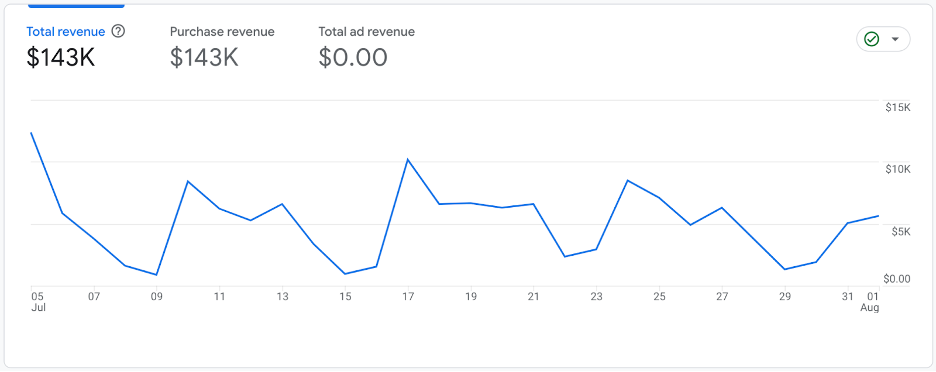Click the 21 x-axis date label

[x=534, y=296]
